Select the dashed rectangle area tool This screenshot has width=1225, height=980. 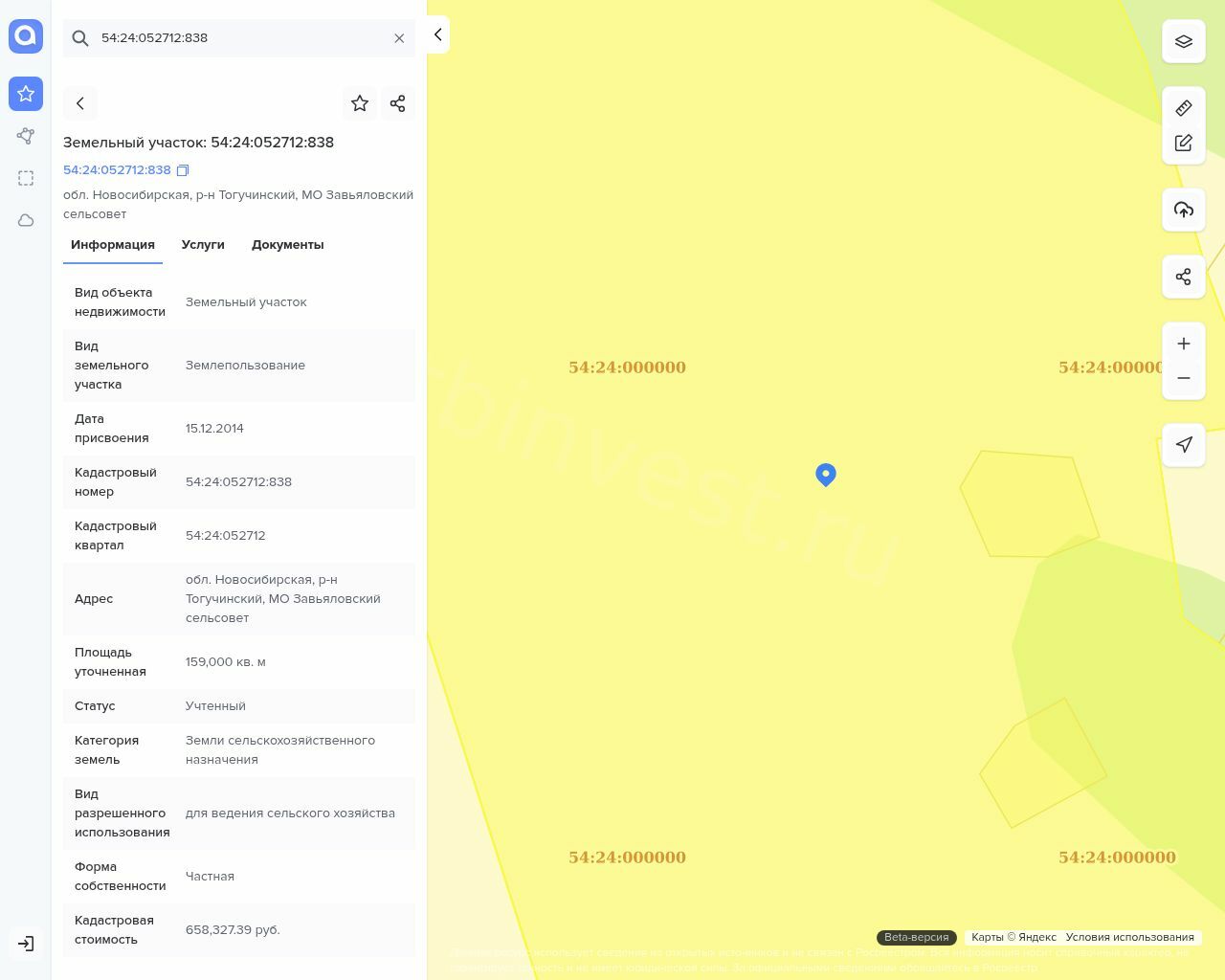(x=26, y=178)
